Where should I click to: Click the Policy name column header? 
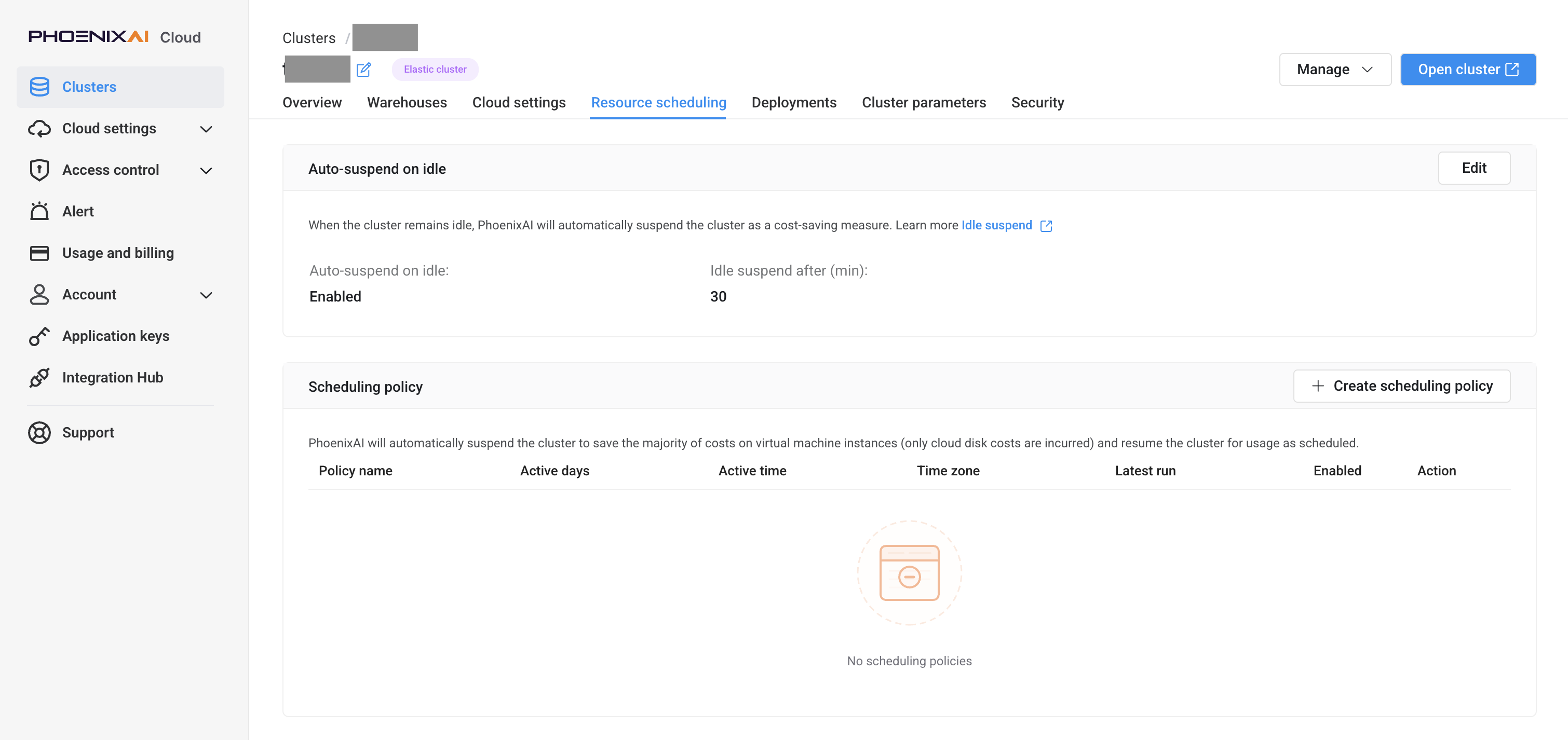[356, 470]
